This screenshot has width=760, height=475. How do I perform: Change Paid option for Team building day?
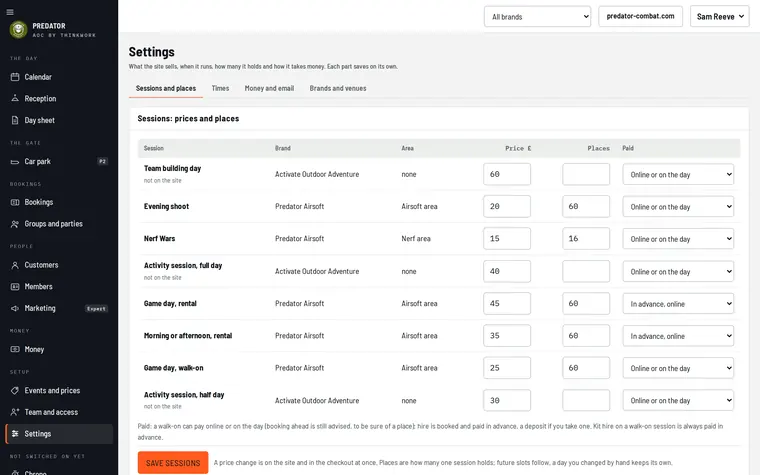[678, 174]
